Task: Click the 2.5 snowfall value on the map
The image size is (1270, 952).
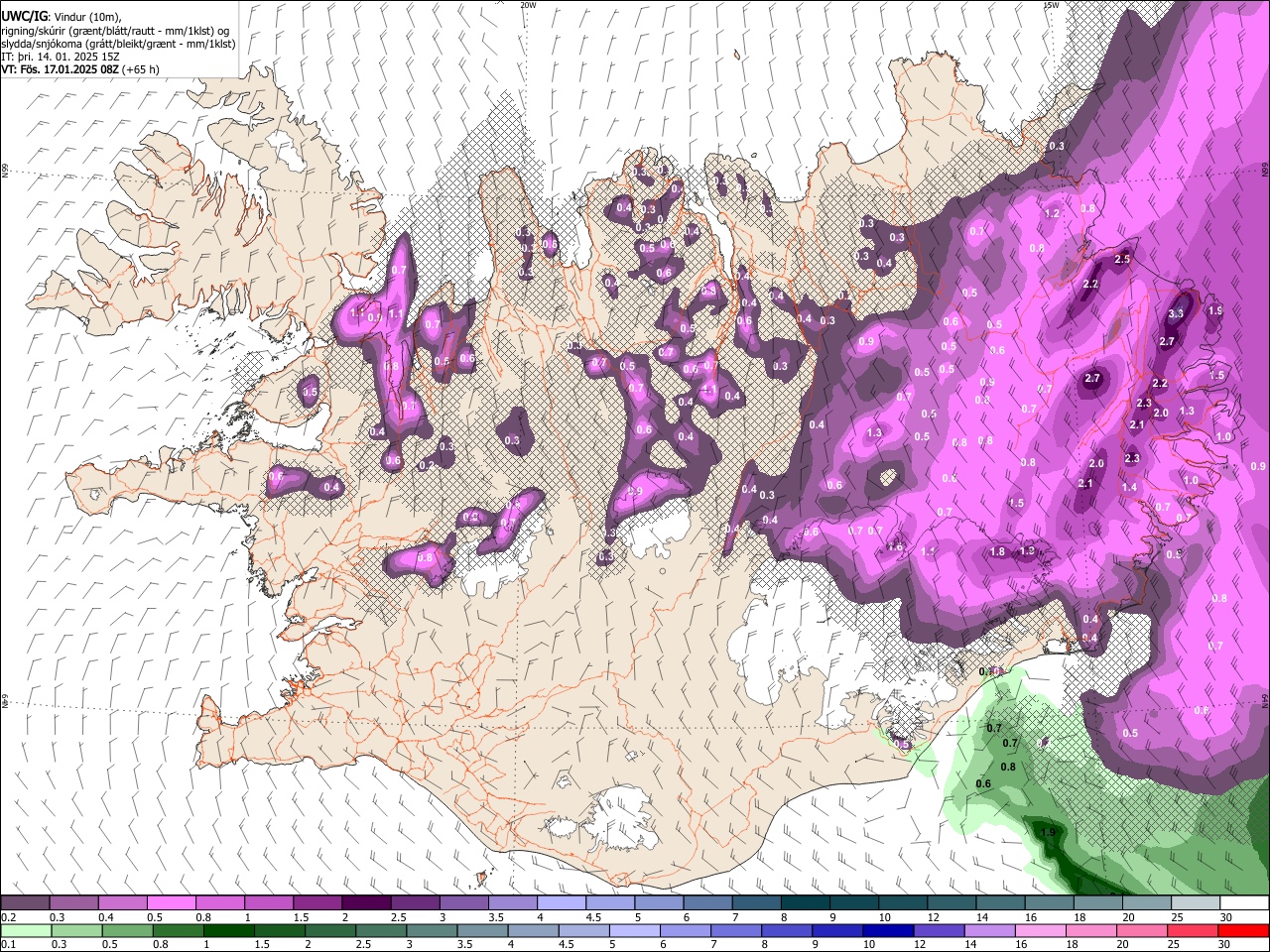Action: tap(1122, 259)
